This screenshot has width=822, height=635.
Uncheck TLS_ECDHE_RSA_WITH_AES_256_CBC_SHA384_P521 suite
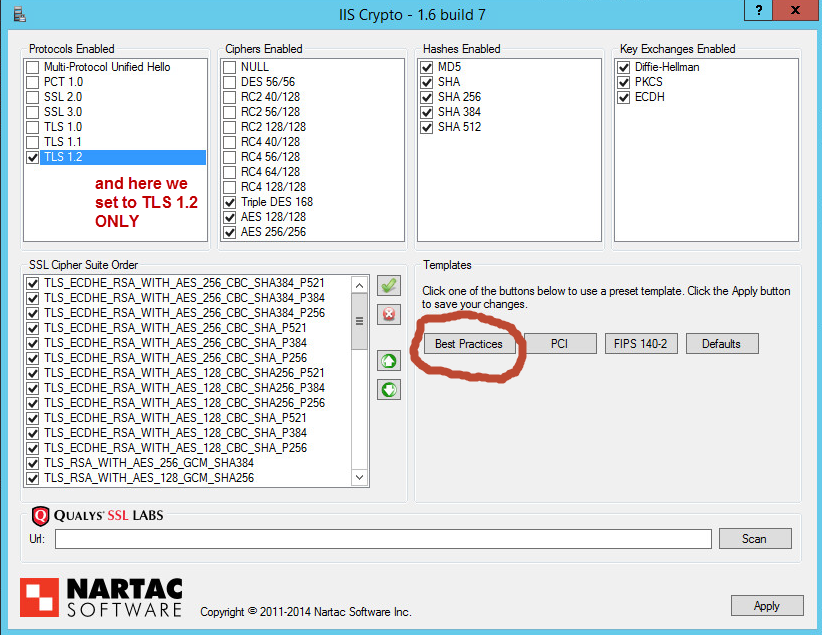click(x=33, y=283)
